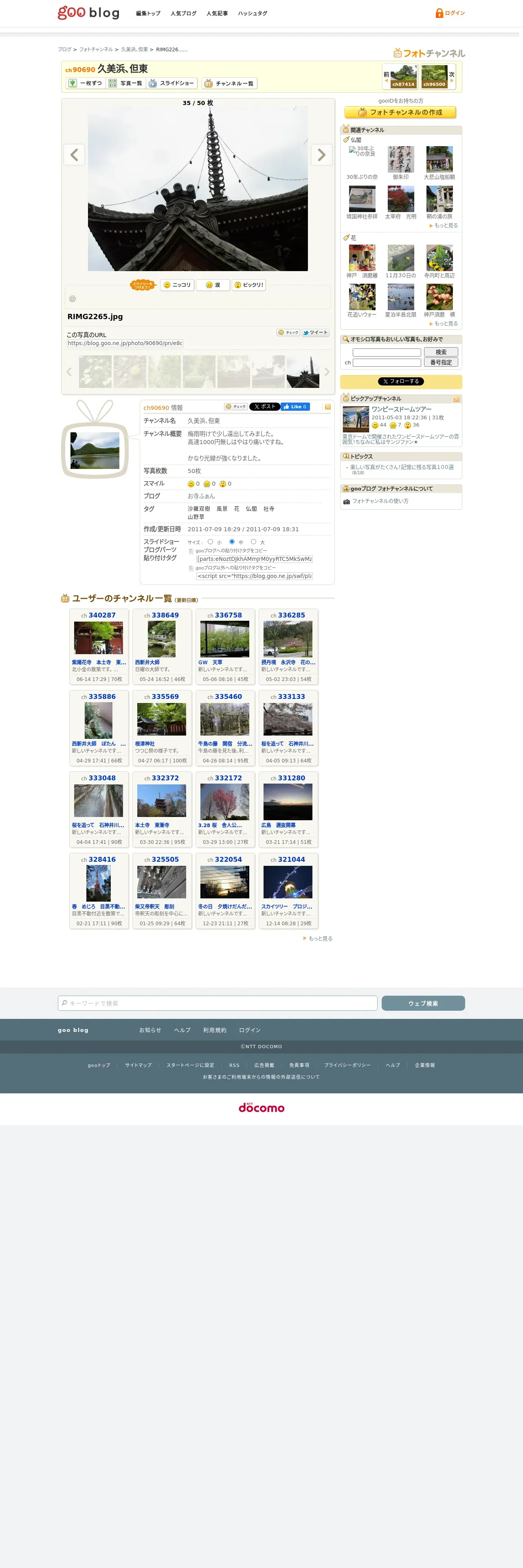The width and height of the screenshot is (523, 1568).
Task: Click フォトチャンネル breadcrumb link
Action: coord(96,49)
